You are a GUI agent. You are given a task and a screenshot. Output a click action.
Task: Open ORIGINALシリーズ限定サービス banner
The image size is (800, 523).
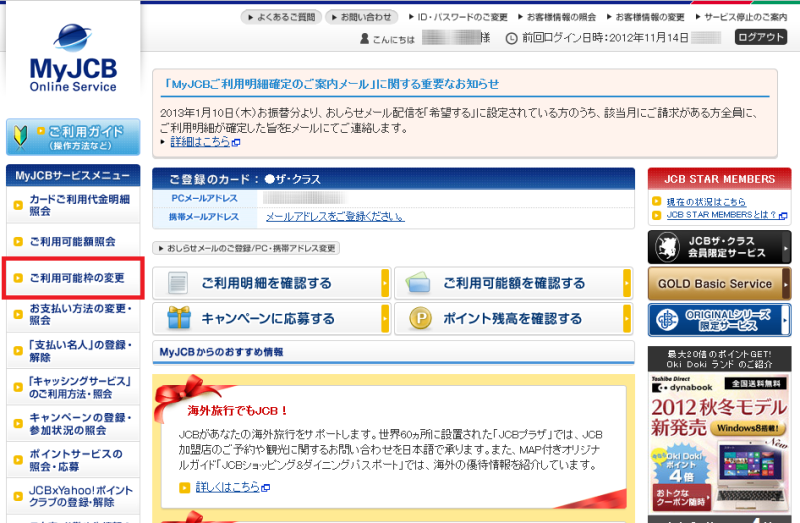719,320
